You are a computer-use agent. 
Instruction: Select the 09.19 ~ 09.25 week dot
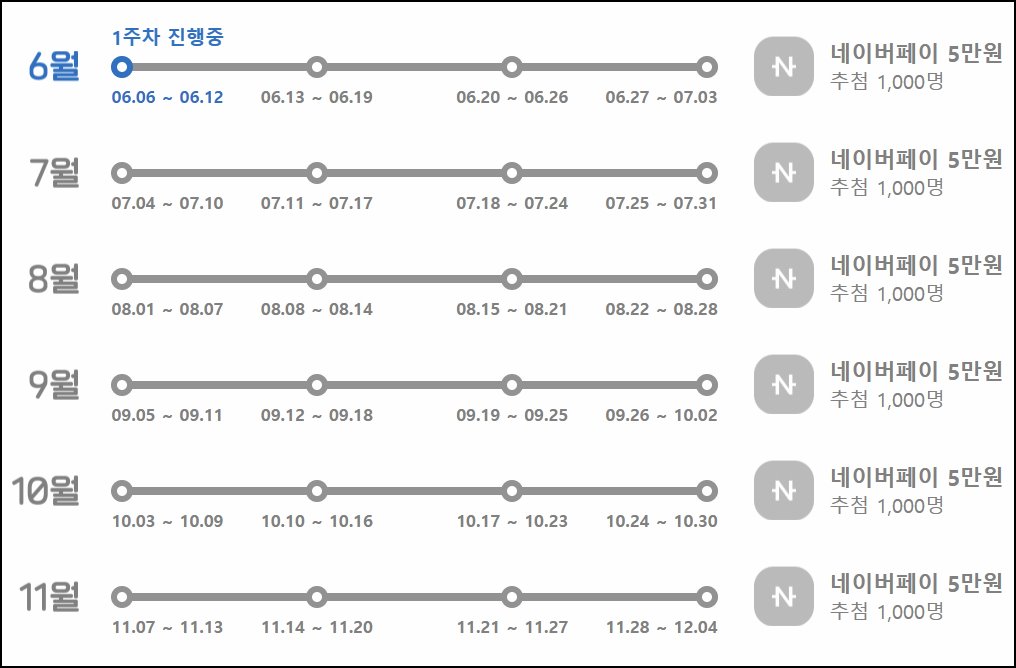click(x=512, y=385)
